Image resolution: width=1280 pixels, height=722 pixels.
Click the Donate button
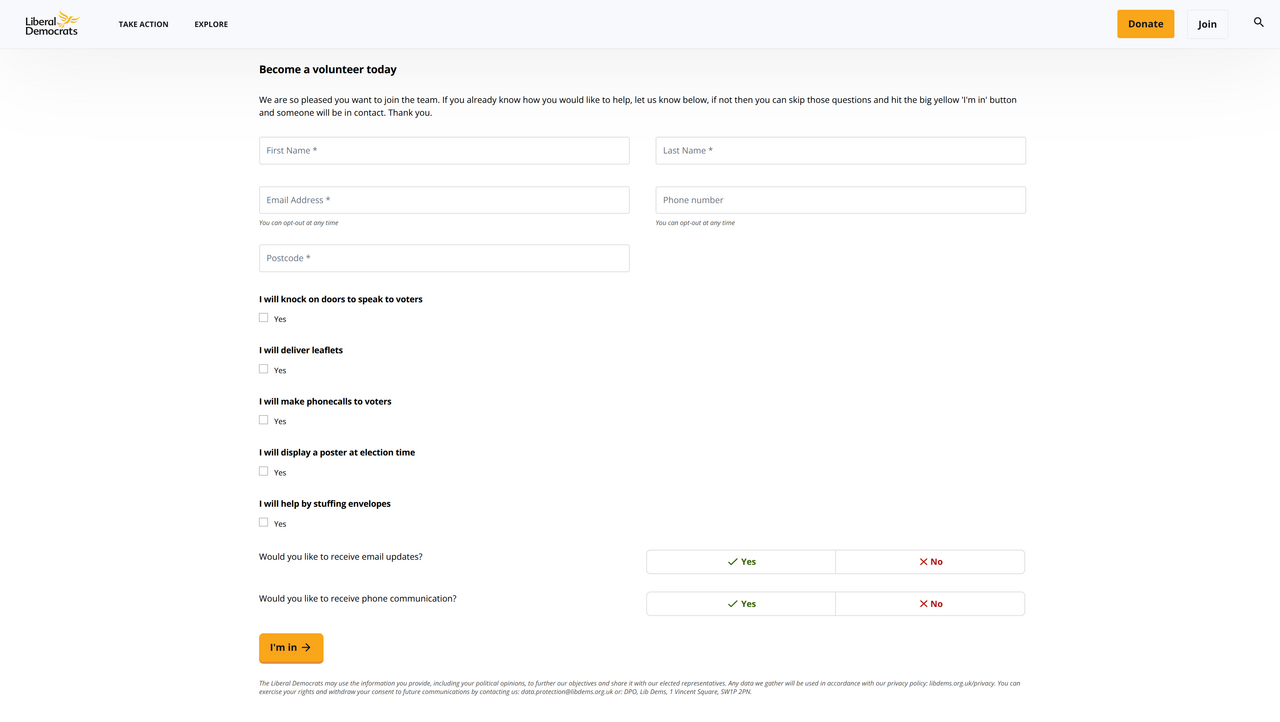[1145, 23]
